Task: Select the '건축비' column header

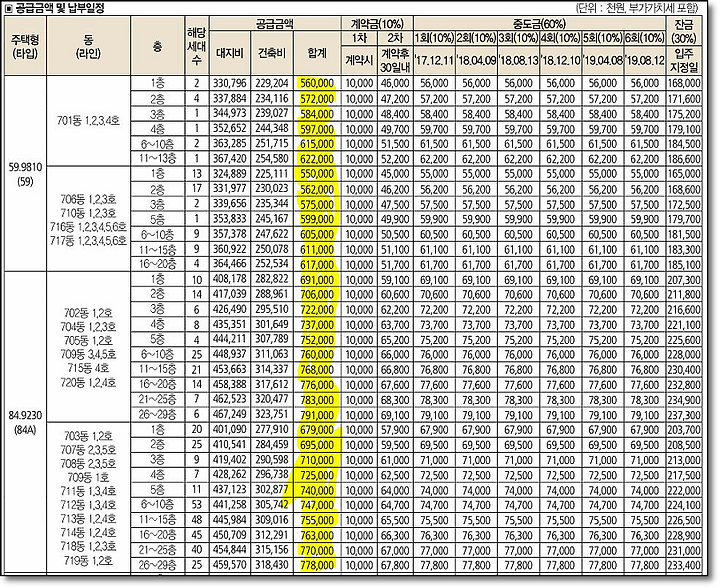Action: point(272,53)
